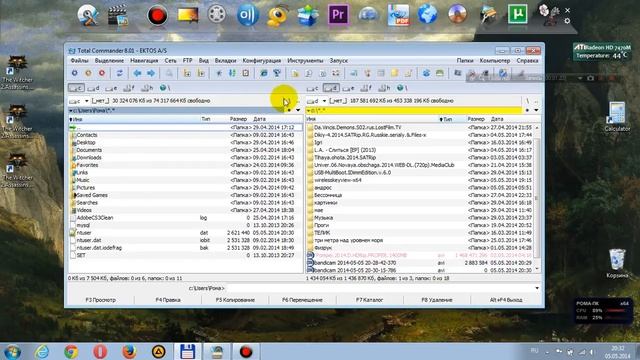
Task: Open the Инструменты menu
Action: [x=305, y=60]
